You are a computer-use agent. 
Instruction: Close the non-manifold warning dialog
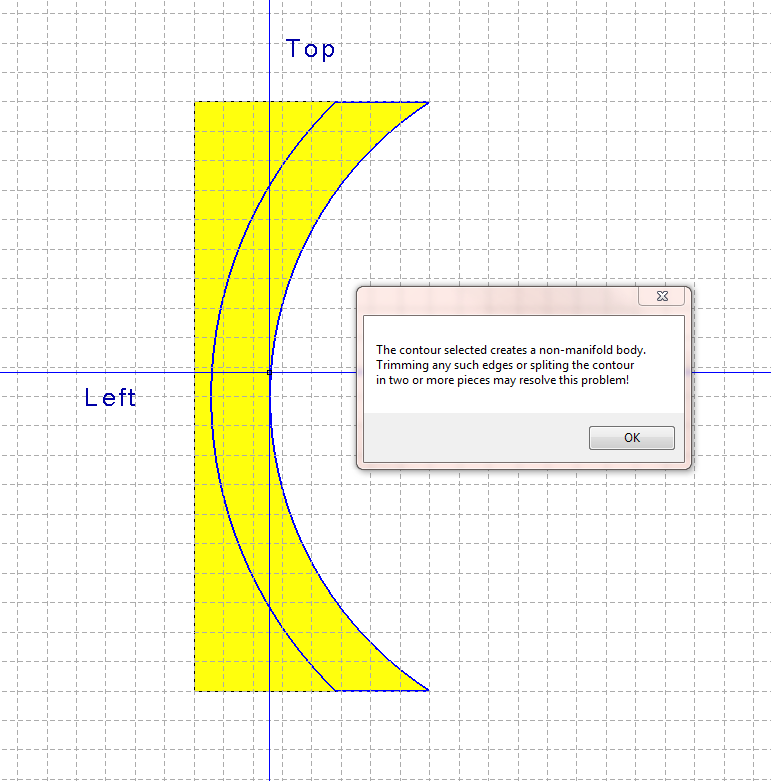click(661, 296)
